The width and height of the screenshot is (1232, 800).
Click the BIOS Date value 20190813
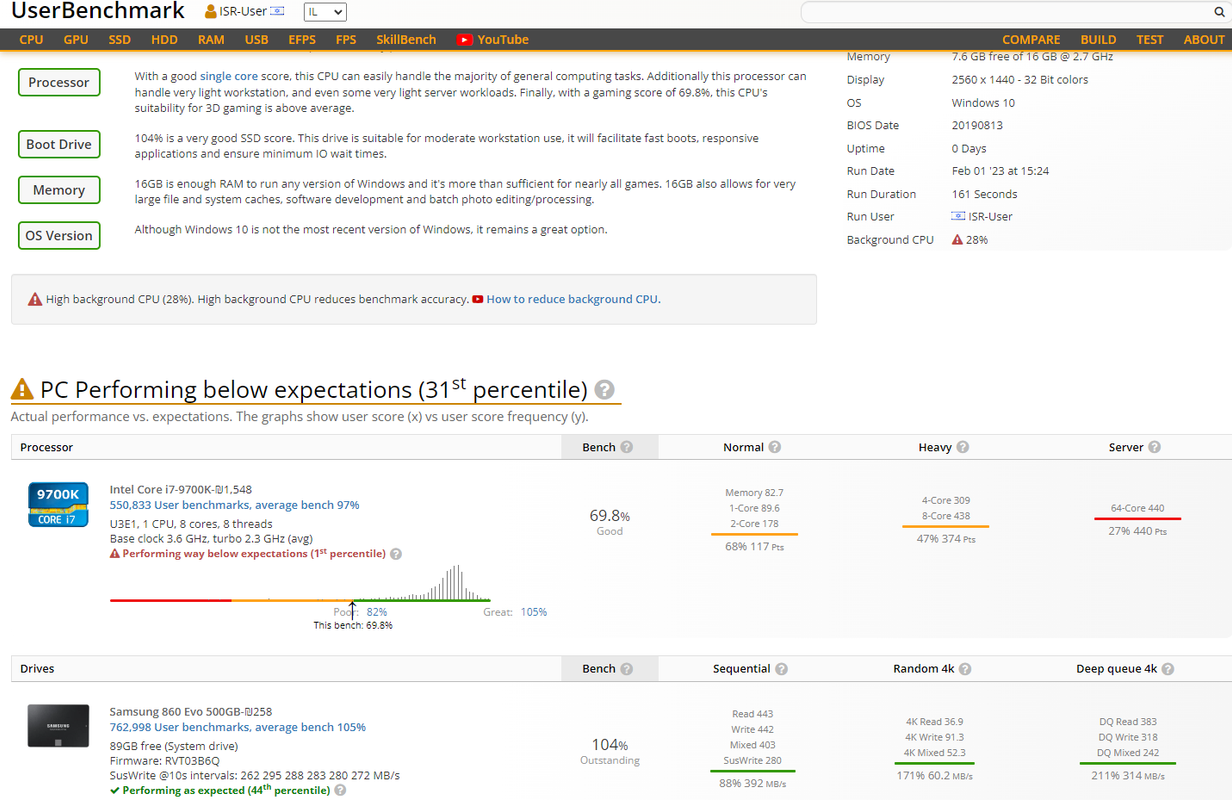(x=977, y=126)
